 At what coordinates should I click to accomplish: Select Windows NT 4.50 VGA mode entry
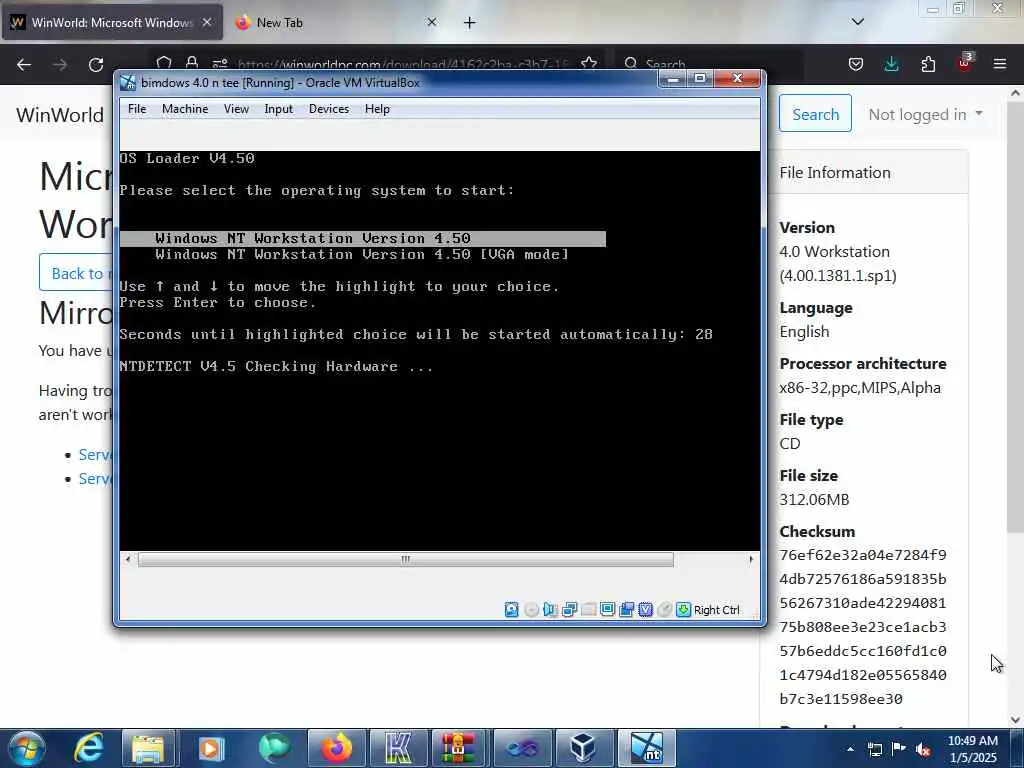pos(362,255)
